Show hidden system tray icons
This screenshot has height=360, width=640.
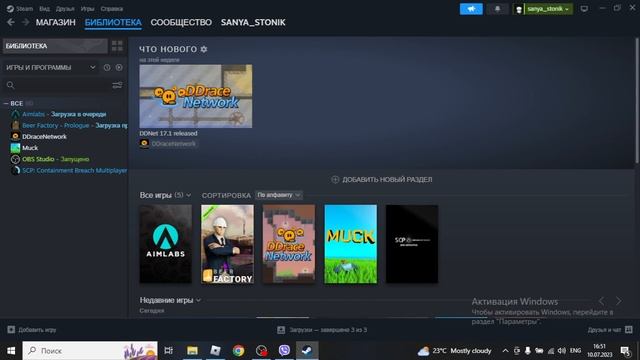pos(505,351)
